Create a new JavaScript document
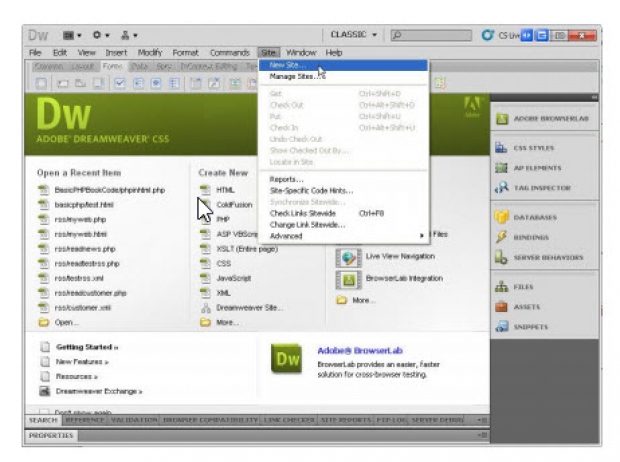The width and height of the screenshot is (620, 462). click(x=233, y=278)
